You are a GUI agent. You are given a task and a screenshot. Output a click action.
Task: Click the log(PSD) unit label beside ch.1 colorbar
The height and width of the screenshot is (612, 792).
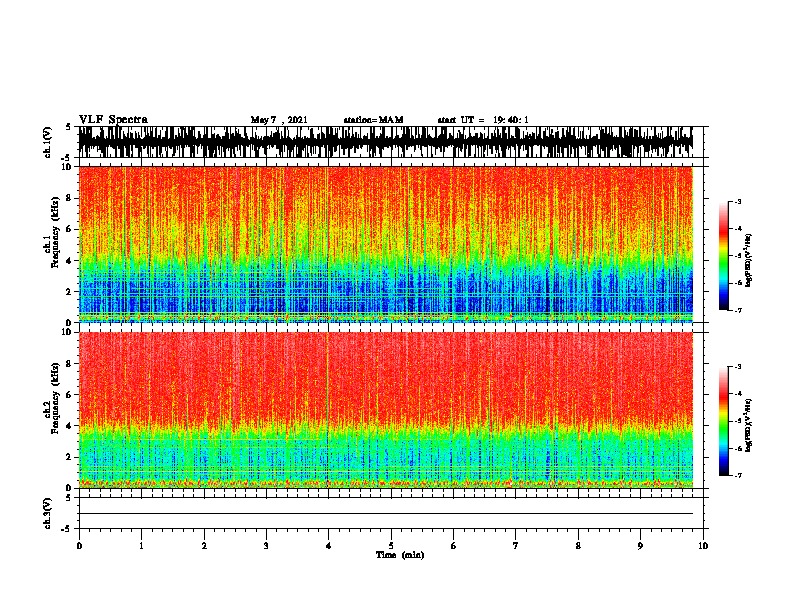(x=749, y=260)
